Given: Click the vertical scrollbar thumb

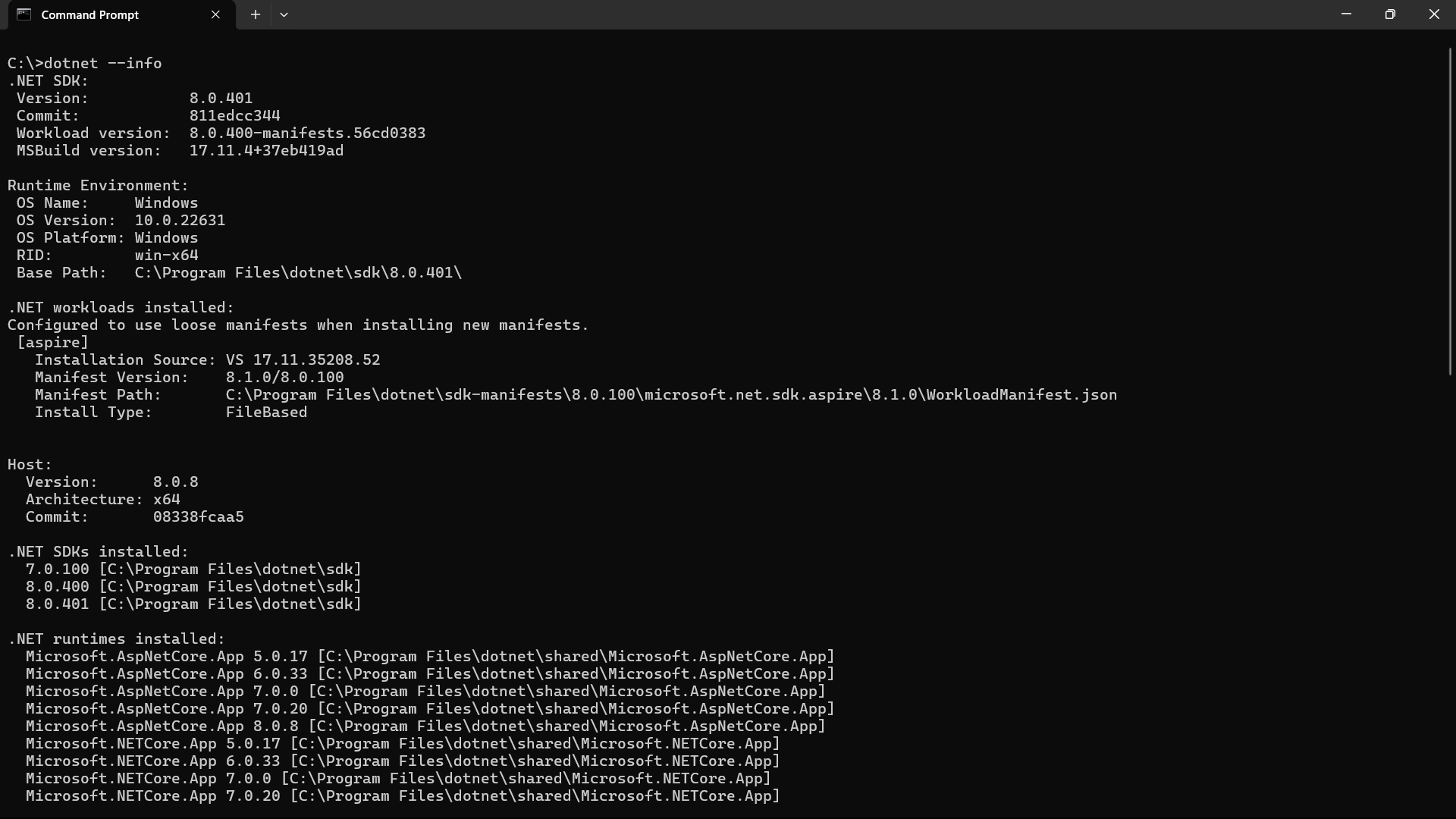Looking at the screenshot, I should [x=1450, y=211].
